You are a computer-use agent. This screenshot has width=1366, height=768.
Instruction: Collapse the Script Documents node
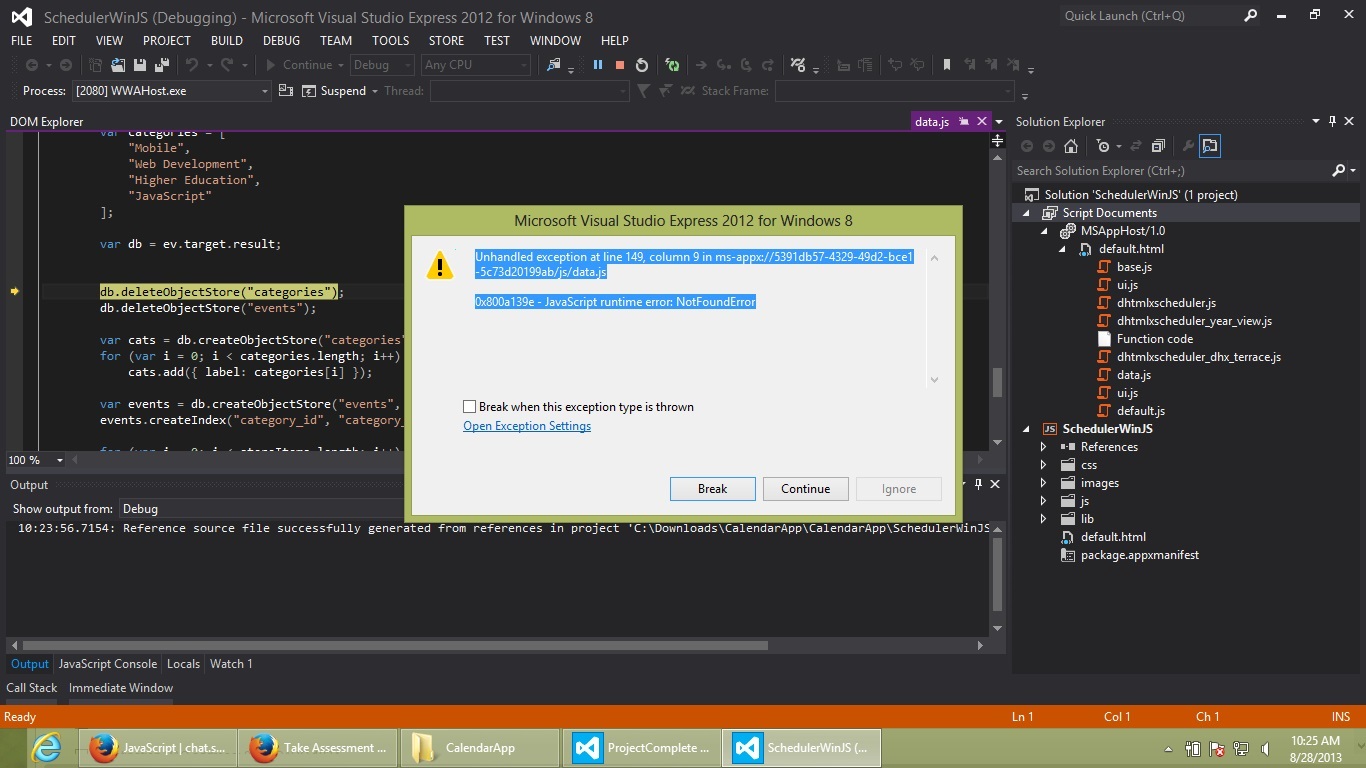tap(1026, 213)
